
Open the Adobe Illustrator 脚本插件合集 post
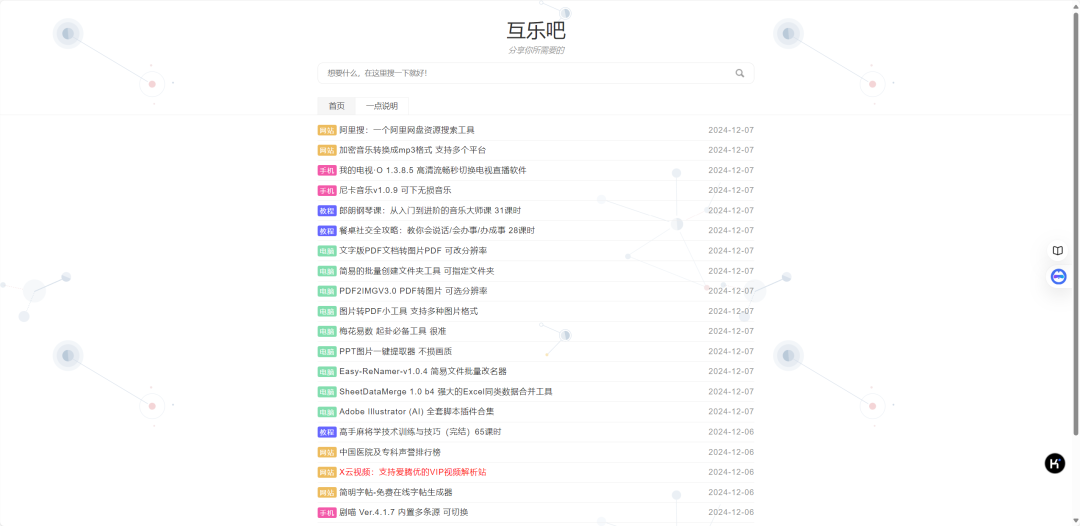(416, 411)
